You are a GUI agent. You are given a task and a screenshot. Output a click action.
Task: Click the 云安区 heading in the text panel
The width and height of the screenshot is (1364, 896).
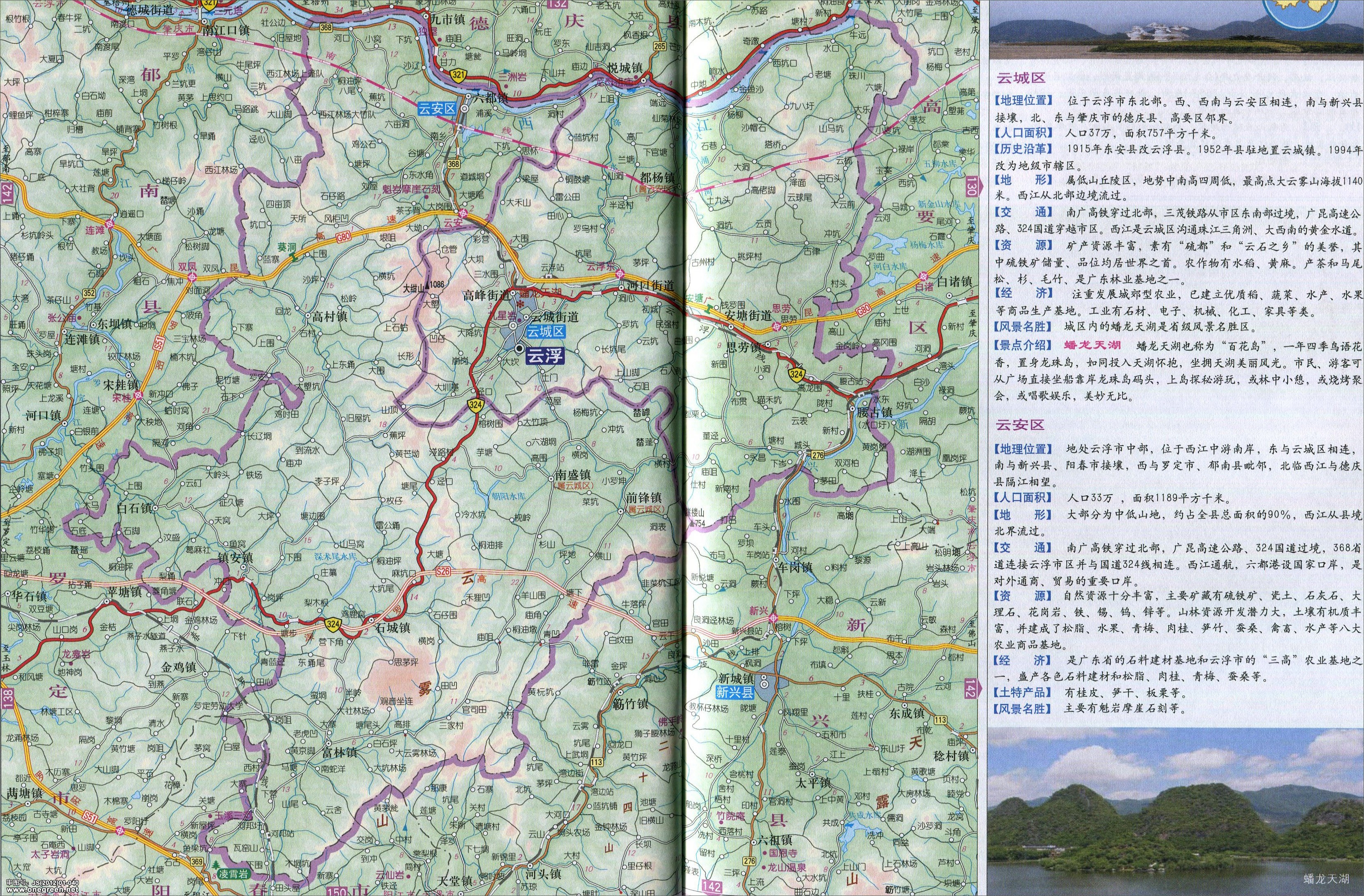pos(1020,424)
